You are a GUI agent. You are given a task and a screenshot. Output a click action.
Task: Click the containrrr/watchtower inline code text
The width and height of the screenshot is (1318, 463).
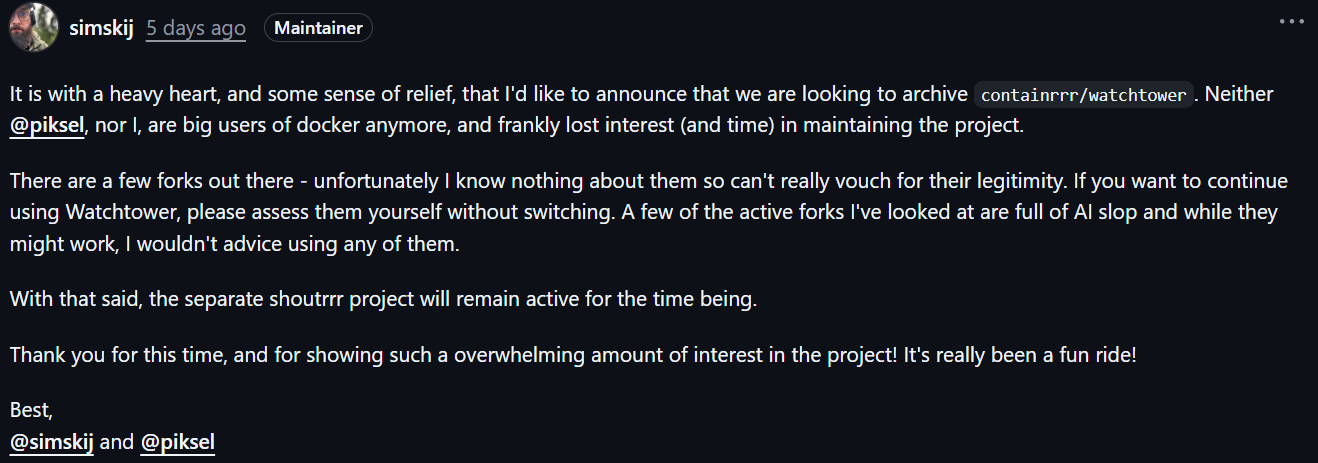pos(1084,96)
